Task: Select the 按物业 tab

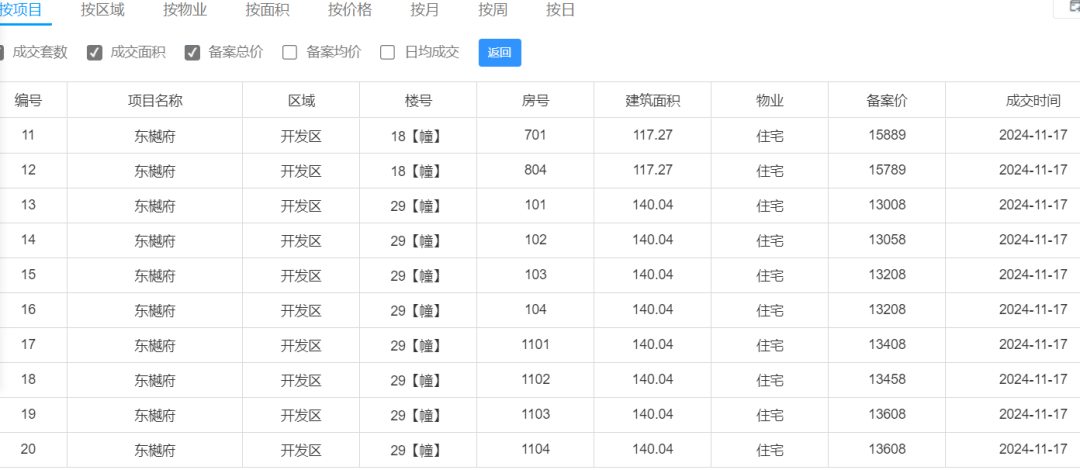Action: (185, 10)
